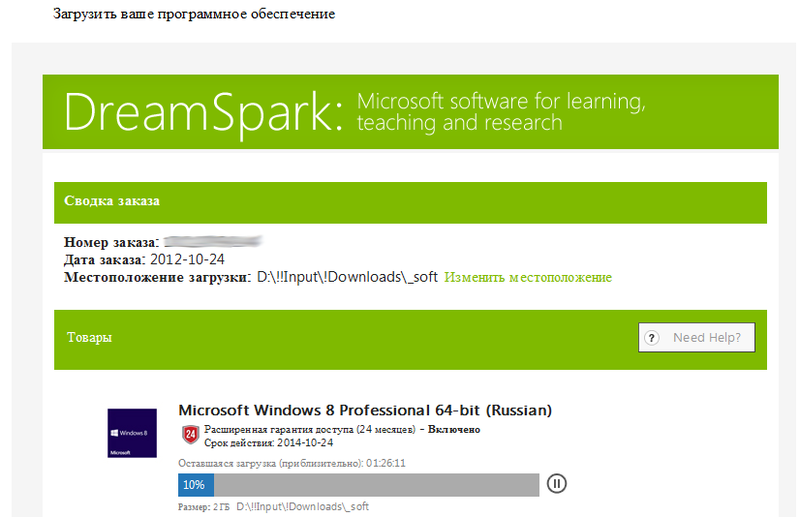Click the Windows 8 product box thumbnail

(x=132, y=433)
